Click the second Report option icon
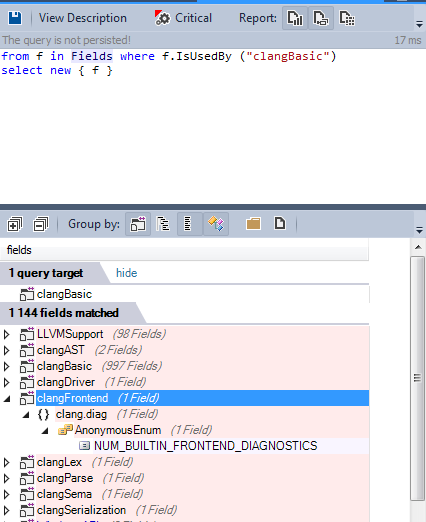 (x=321, y=18)
